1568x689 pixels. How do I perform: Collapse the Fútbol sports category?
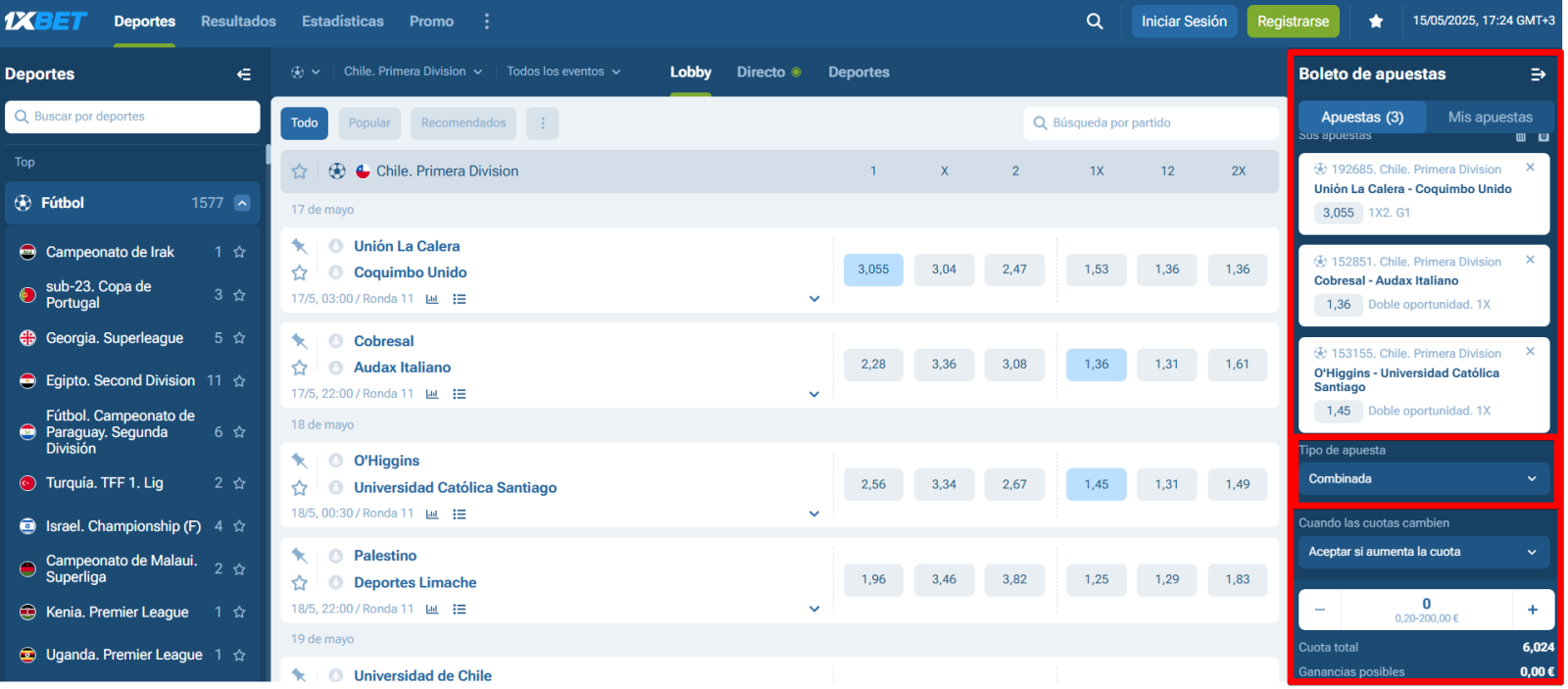pos(242,203)
